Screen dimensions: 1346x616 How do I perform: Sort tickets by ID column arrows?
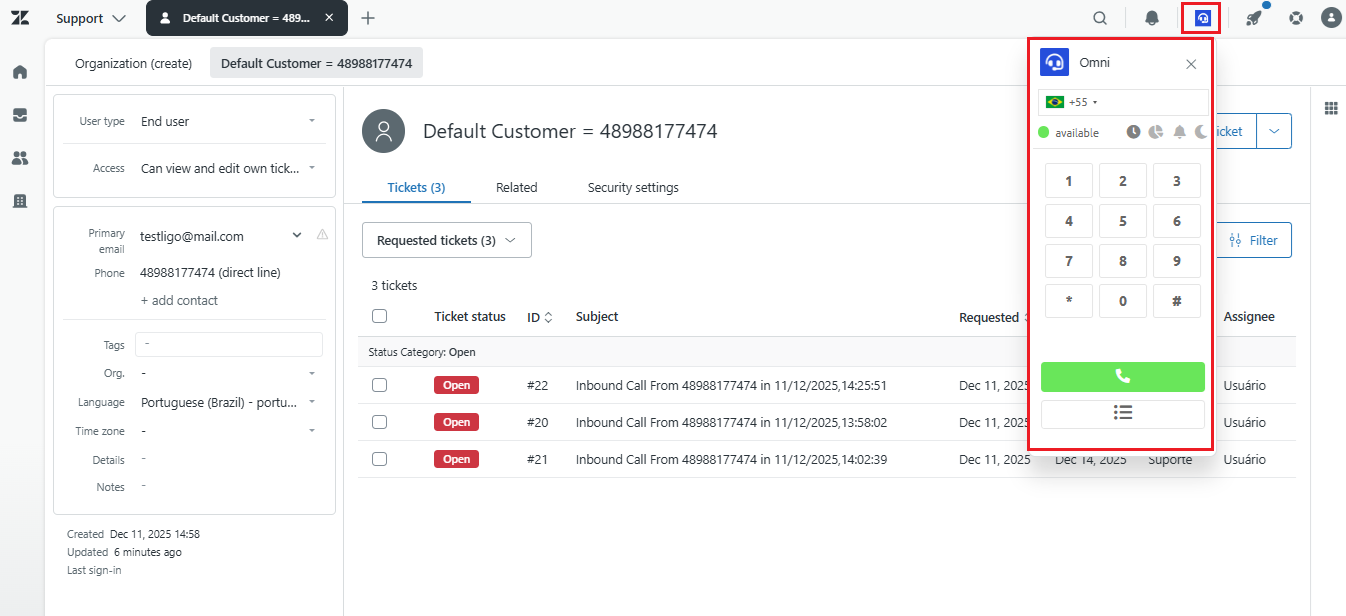(548, 317)
